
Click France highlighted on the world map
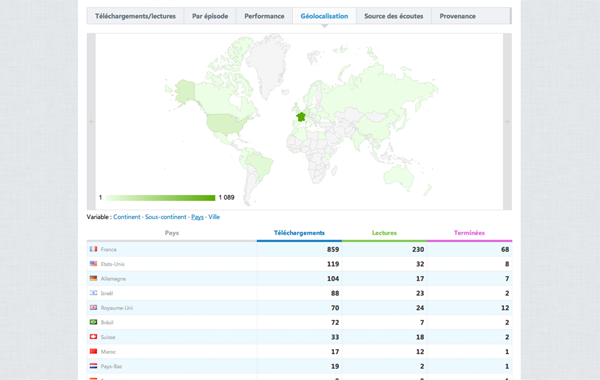[301, 117]
